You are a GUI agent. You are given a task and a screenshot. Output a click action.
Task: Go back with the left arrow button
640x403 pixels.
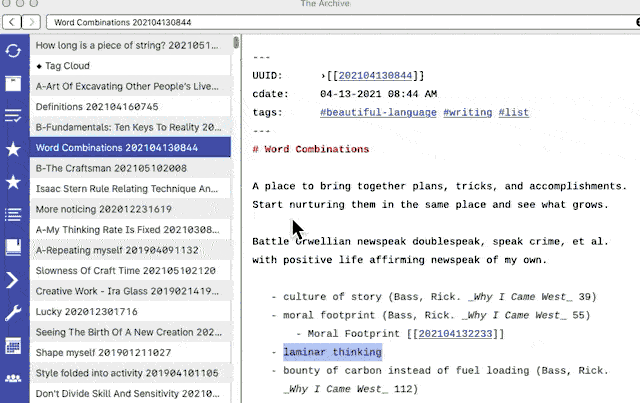click(x=11, y=22)
